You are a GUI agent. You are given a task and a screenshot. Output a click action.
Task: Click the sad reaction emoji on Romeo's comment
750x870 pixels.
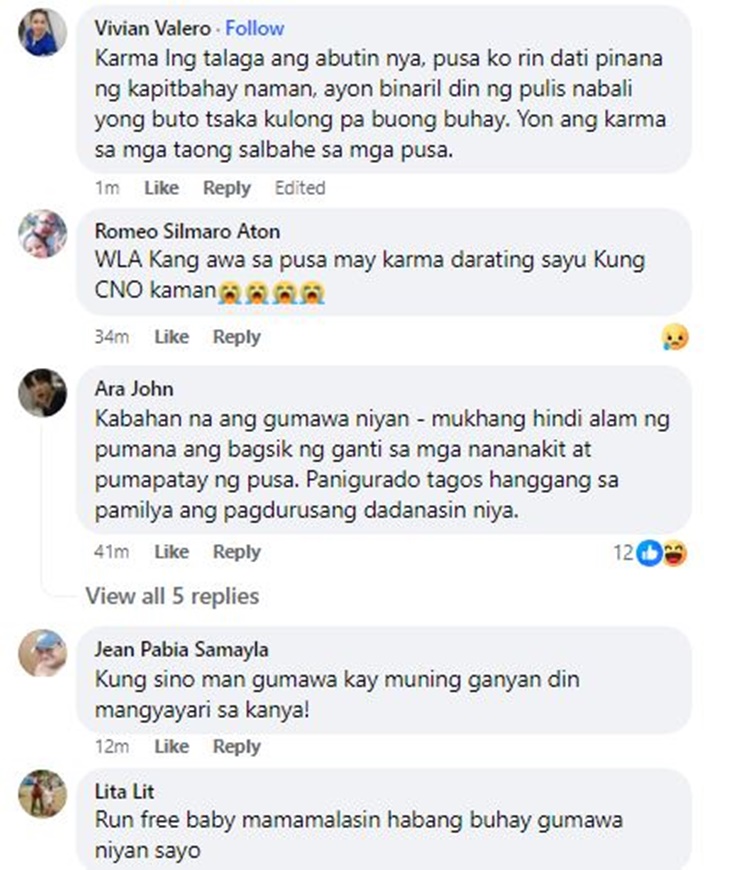(x=675, y=337)
